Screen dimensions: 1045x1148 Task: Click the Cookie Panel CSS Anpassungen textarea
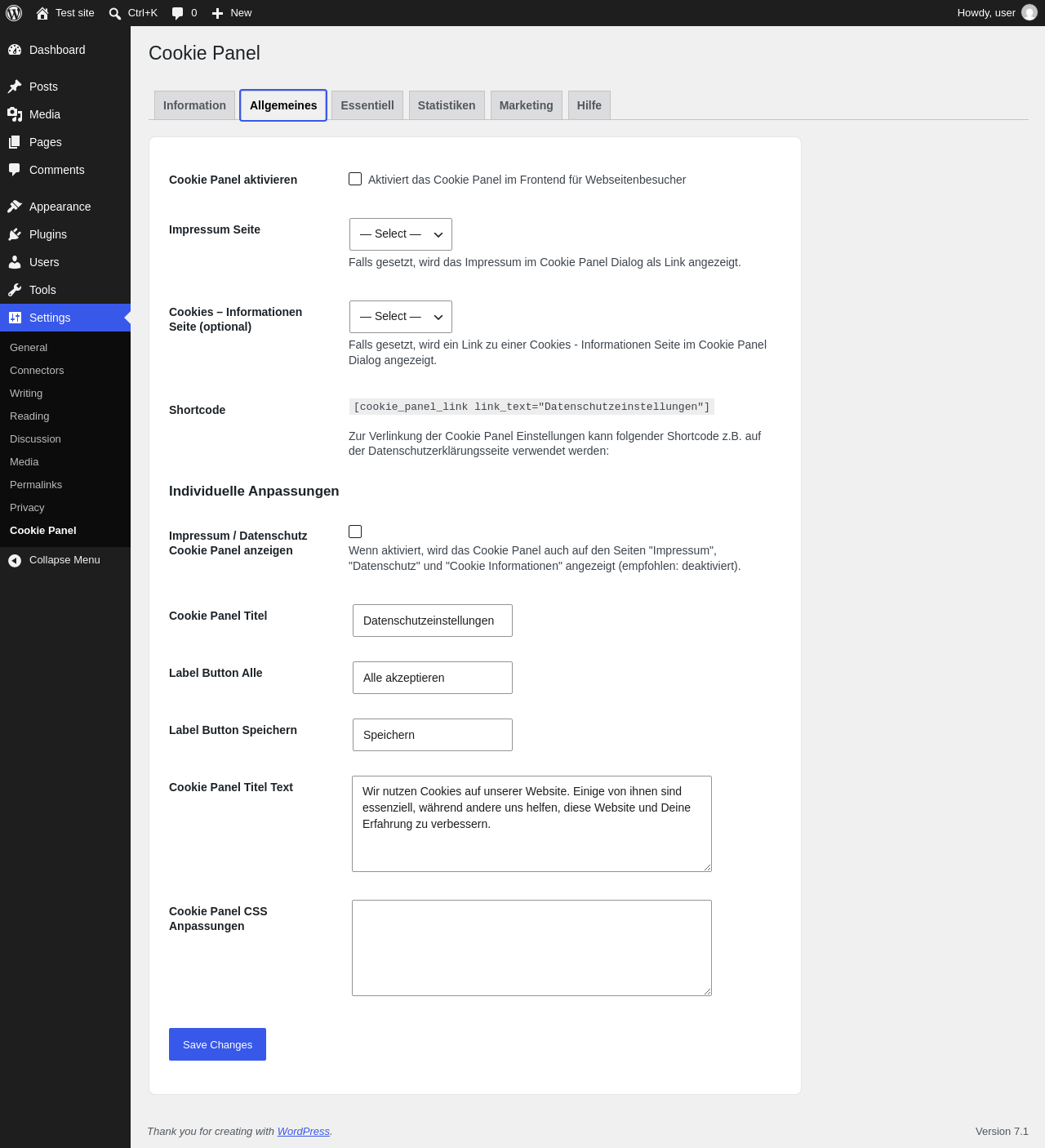point(531,948)
